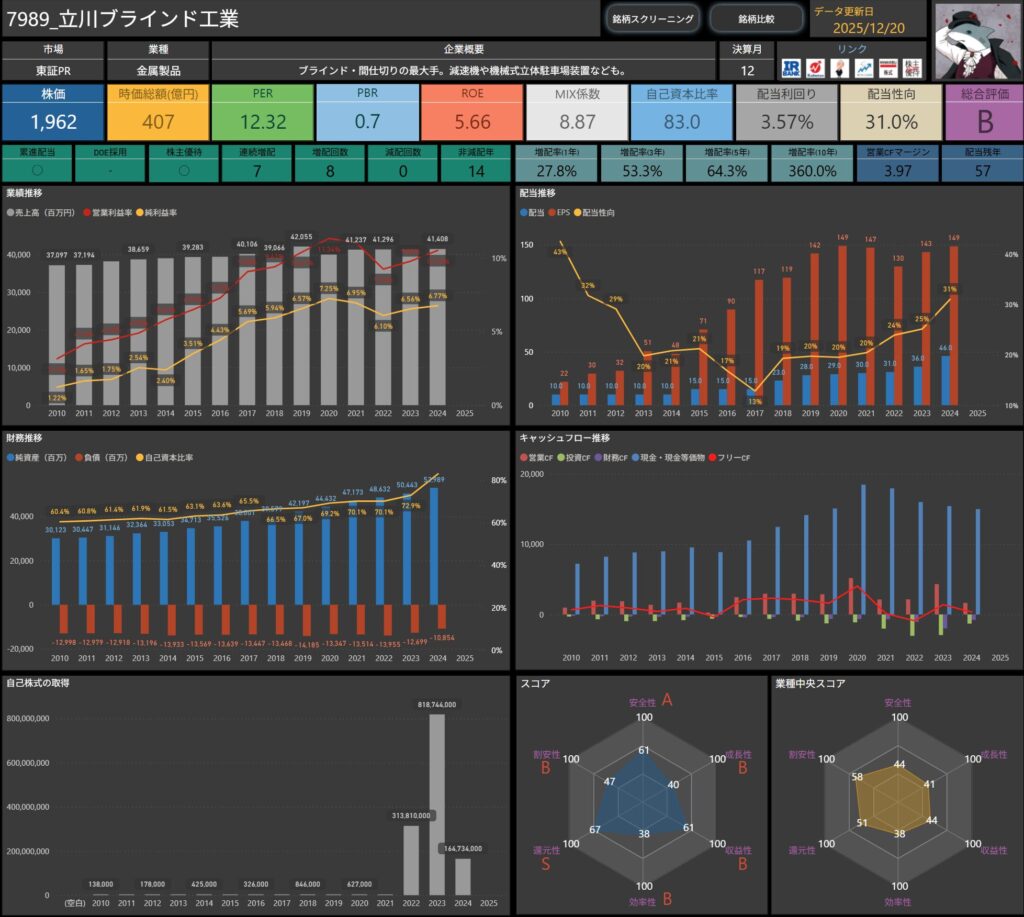Viewport: 1024px width, 917px height.
Task: Open the 銘柄スクリーニング page
Action: click(653, 18)
